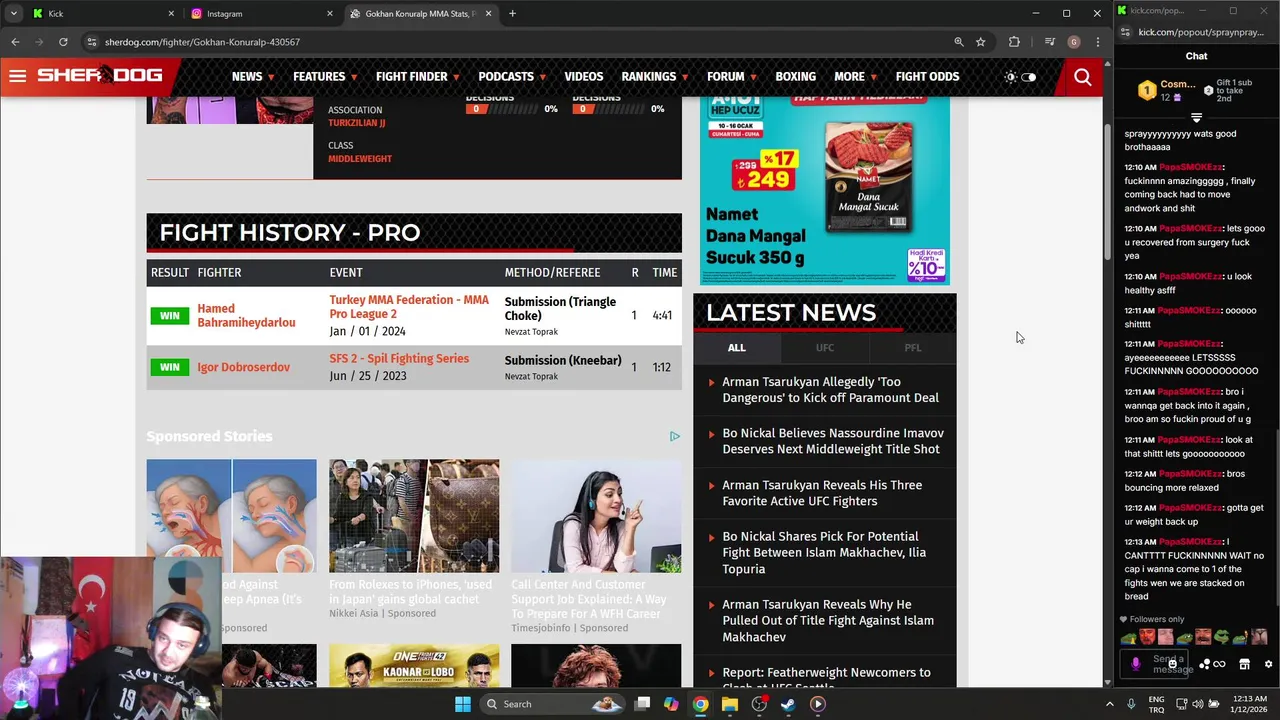
Task: Open SFS 2 - Spil Fighting Series event
Action: pos(398,359)
